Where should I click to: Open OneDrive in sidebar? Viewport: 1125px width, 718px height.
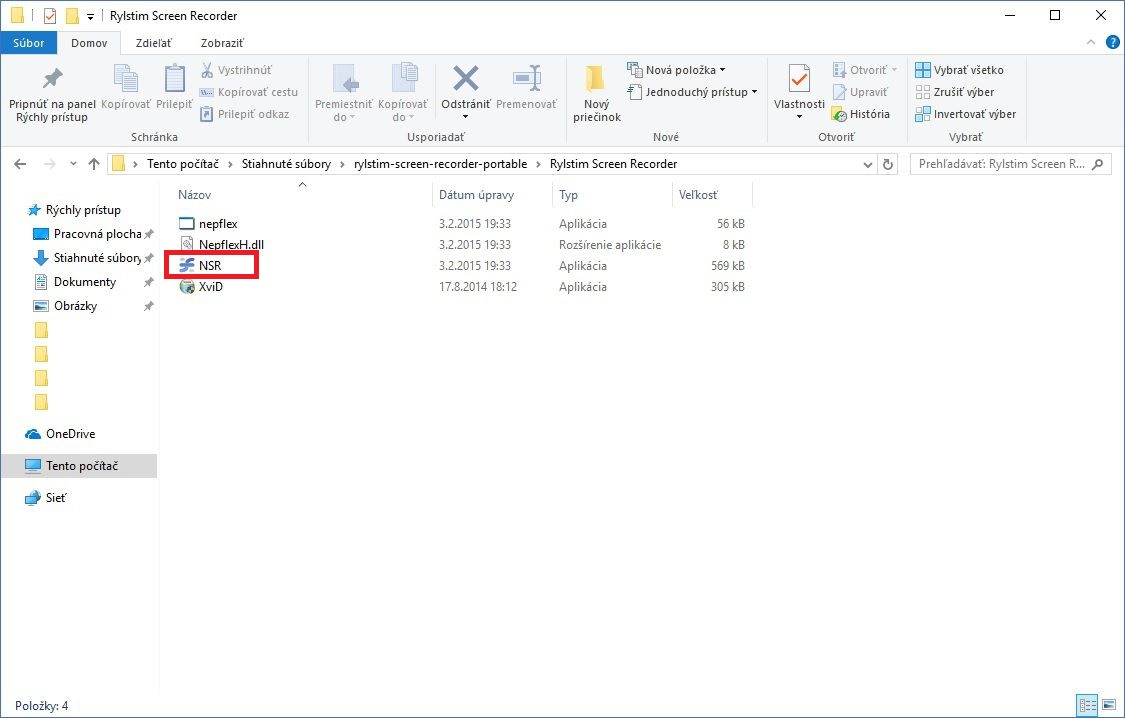61,434
